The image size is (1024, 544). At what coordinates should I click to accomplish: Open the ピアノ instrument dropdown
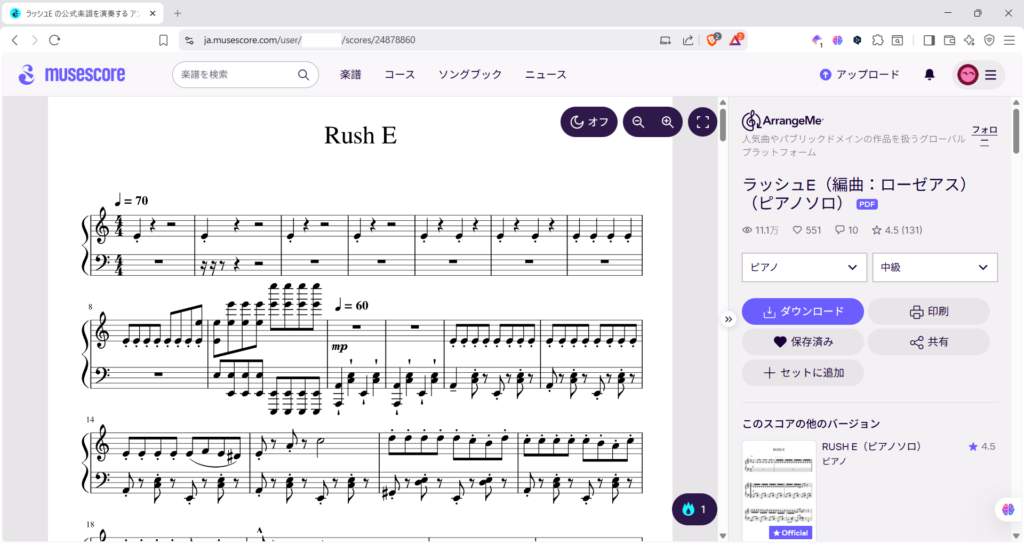click(803, 267)
